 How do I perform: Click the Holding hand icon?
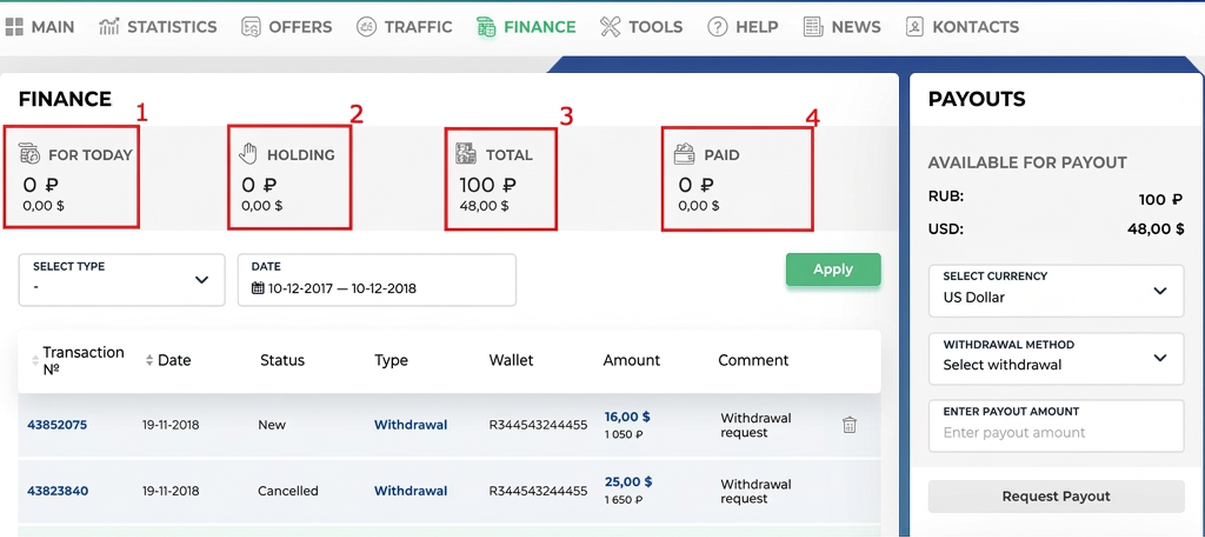tap(248, 153)
